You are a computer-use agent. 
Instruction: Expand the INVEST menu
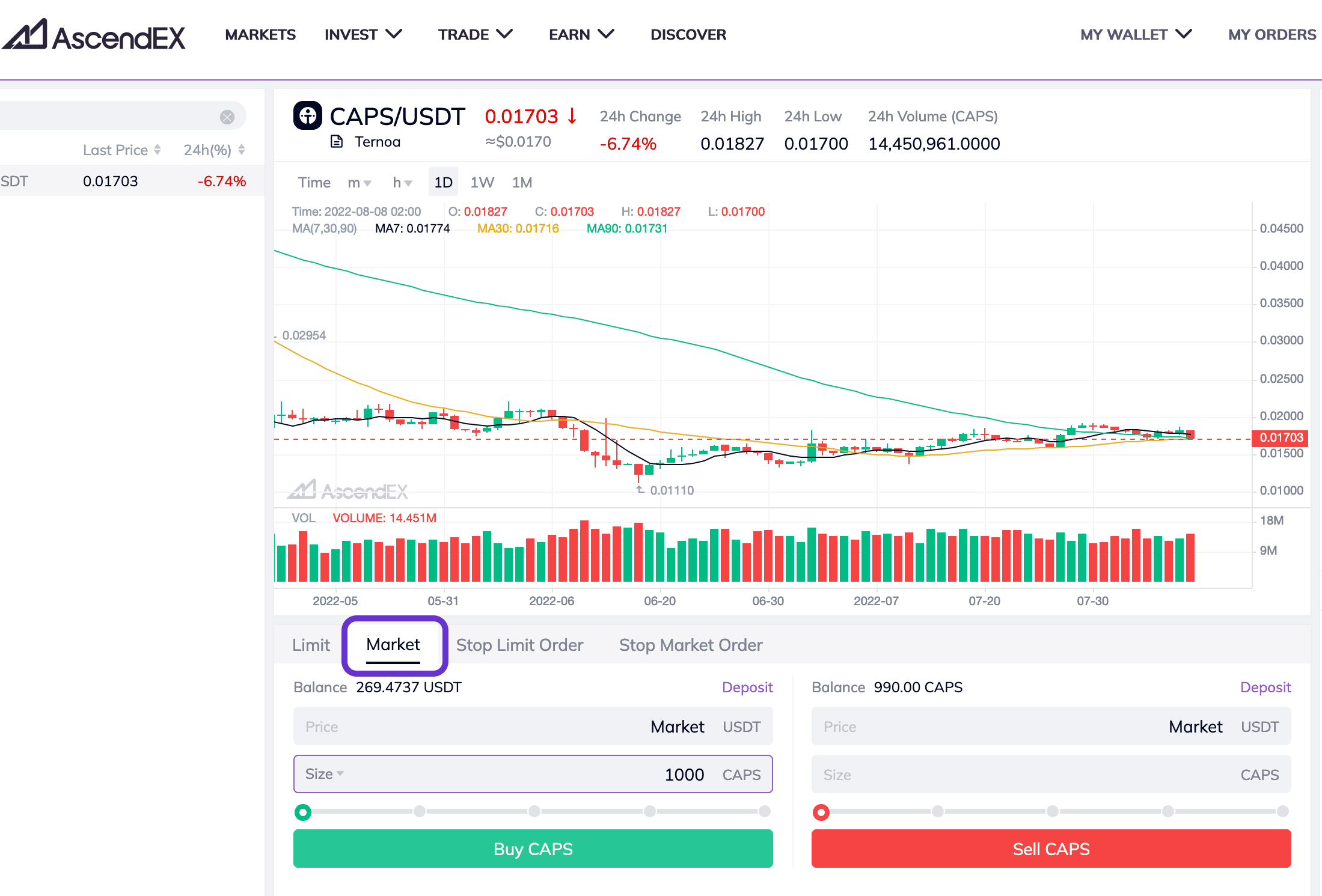363,35
